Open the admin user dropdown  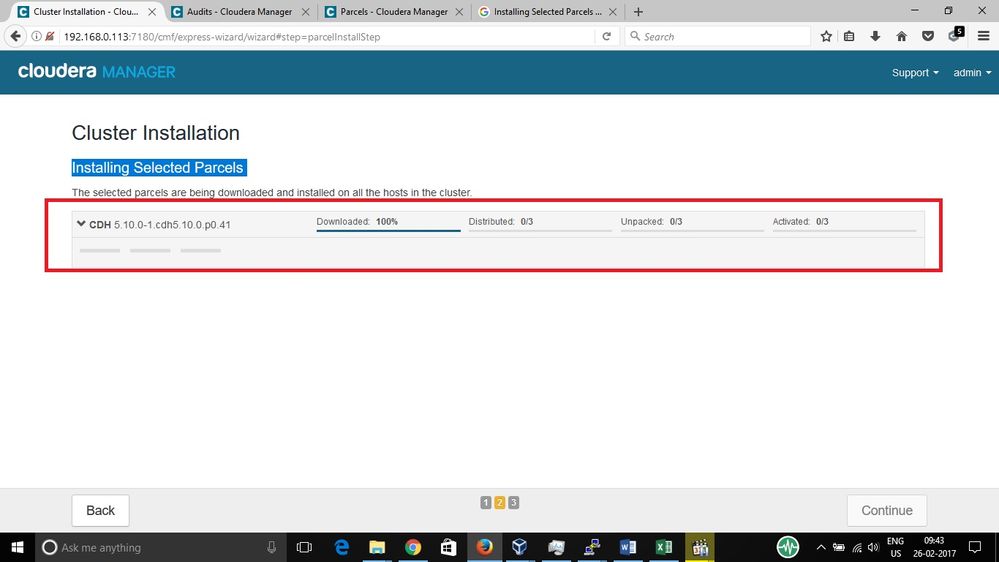tap(972, 73)
